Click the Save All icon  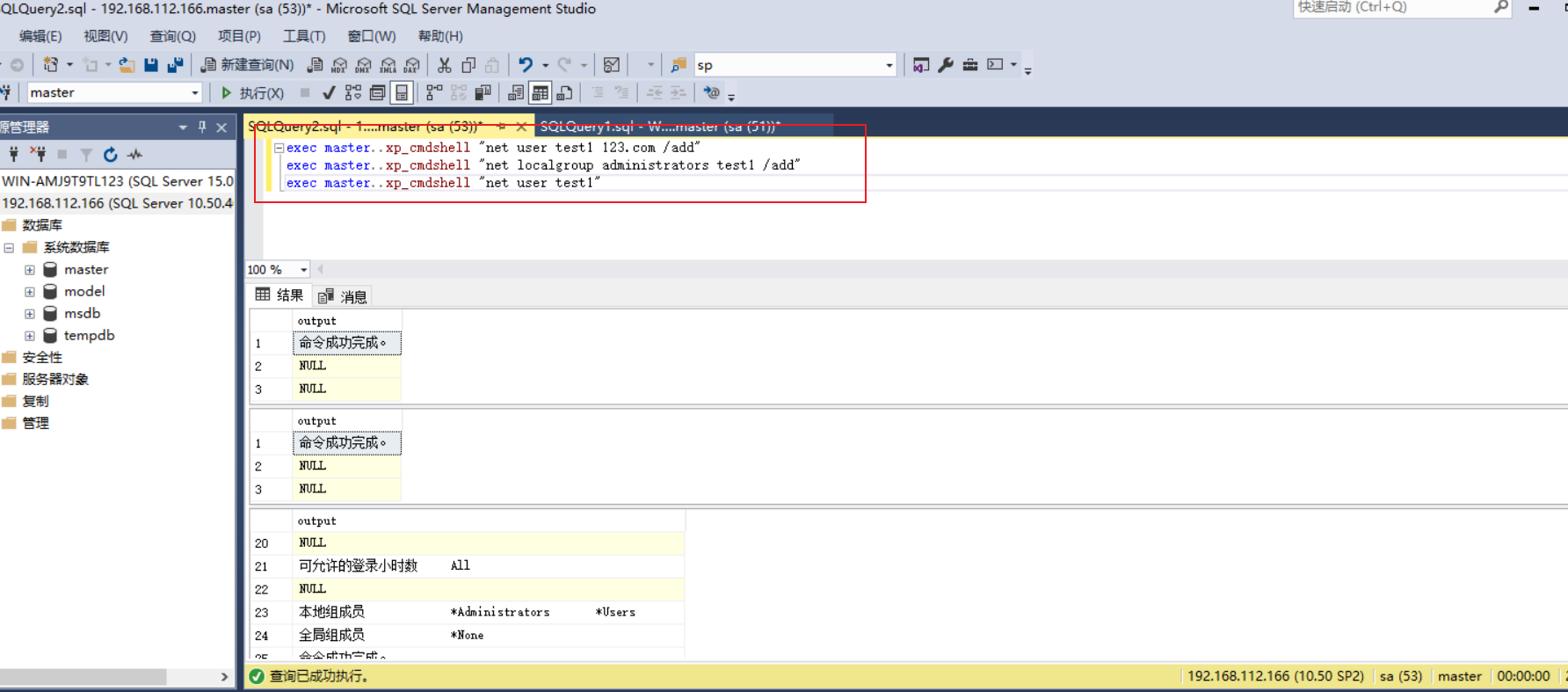(x=175, y=65)
